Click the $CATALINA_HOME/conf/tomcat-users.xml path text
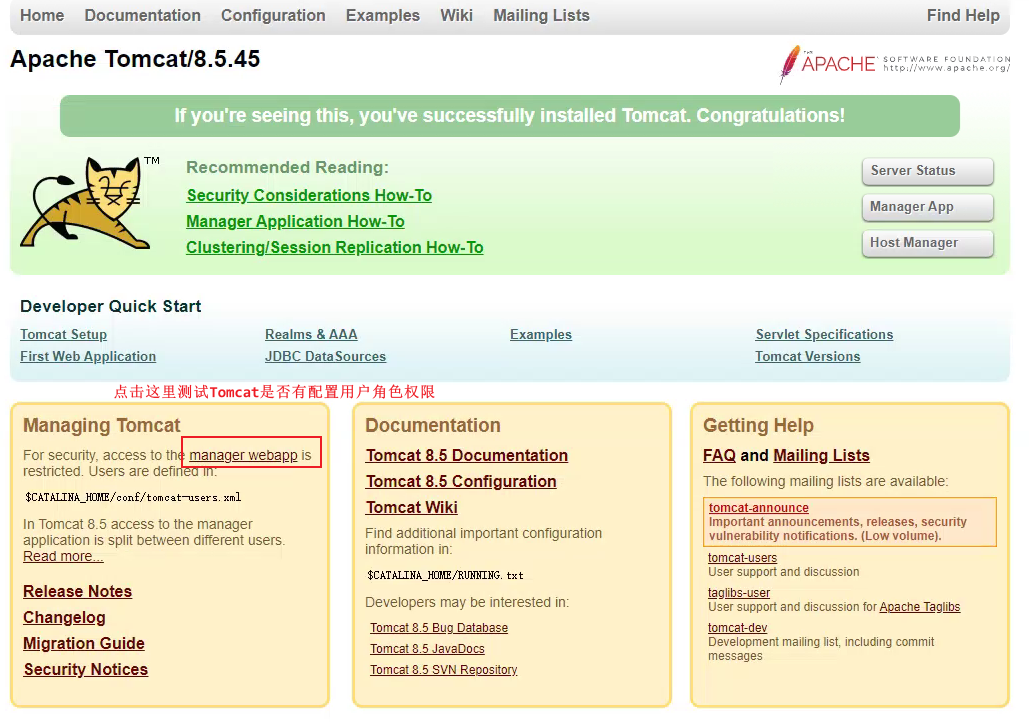This screenshot has width=1029, height=725. [x=133, y=497]
